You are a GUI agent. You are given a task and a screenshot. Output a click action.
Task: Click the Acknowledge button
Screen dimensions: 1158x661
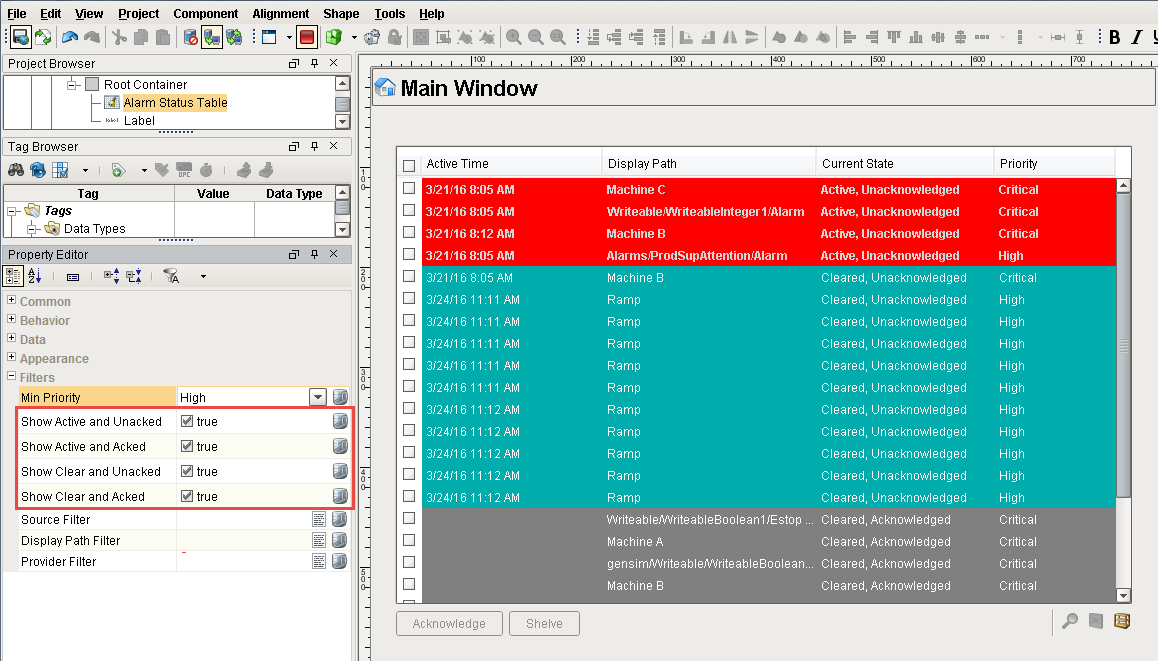tap(449, 624)
